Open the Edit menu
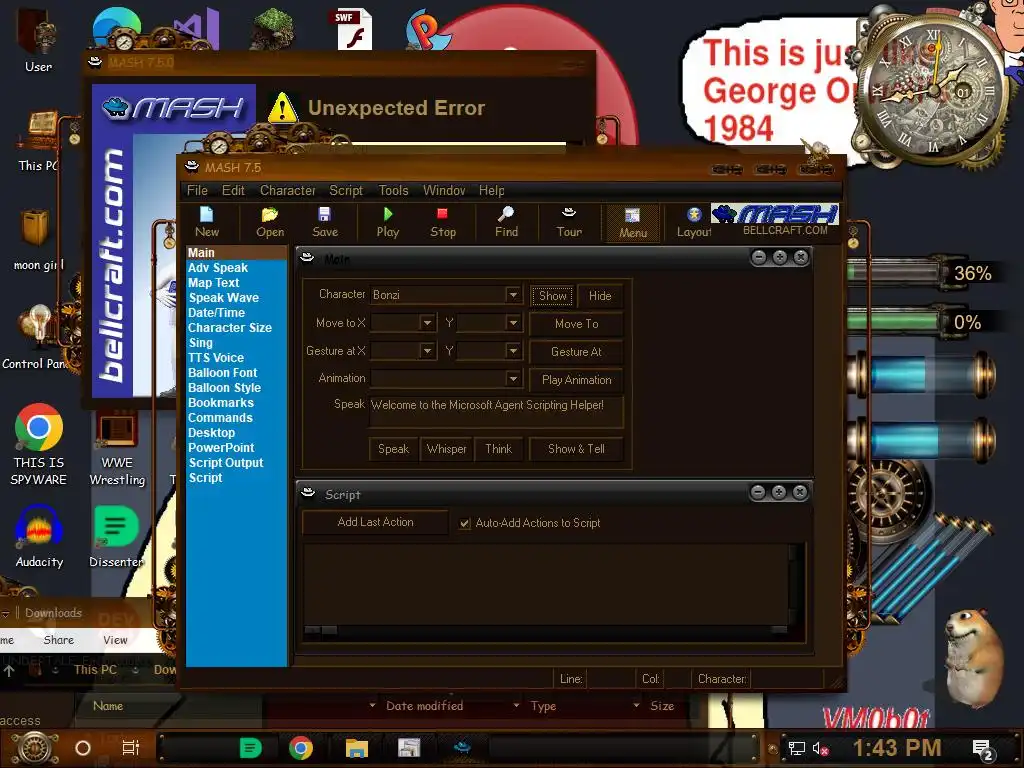Image resolution: width=1024 pixels, height=768 pixels. point(233,191)
